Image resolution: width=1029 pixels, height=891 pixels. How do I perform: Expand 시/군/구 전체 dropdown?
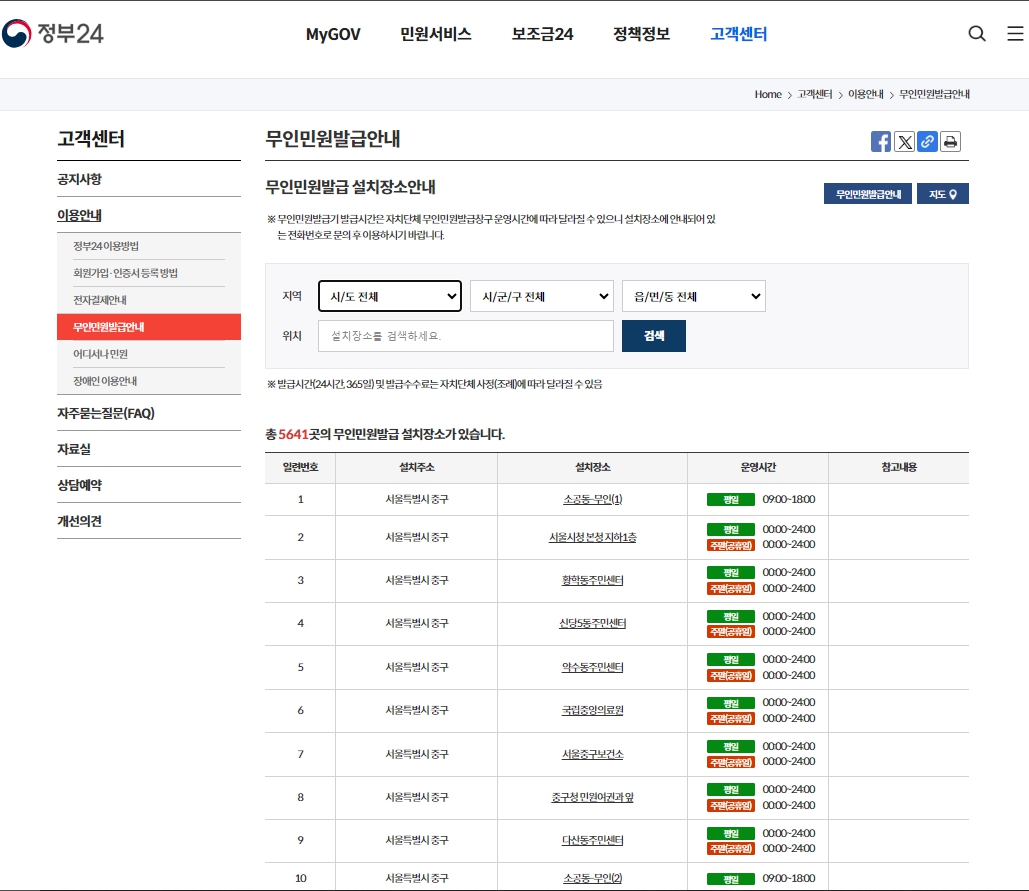coord(541,296)
